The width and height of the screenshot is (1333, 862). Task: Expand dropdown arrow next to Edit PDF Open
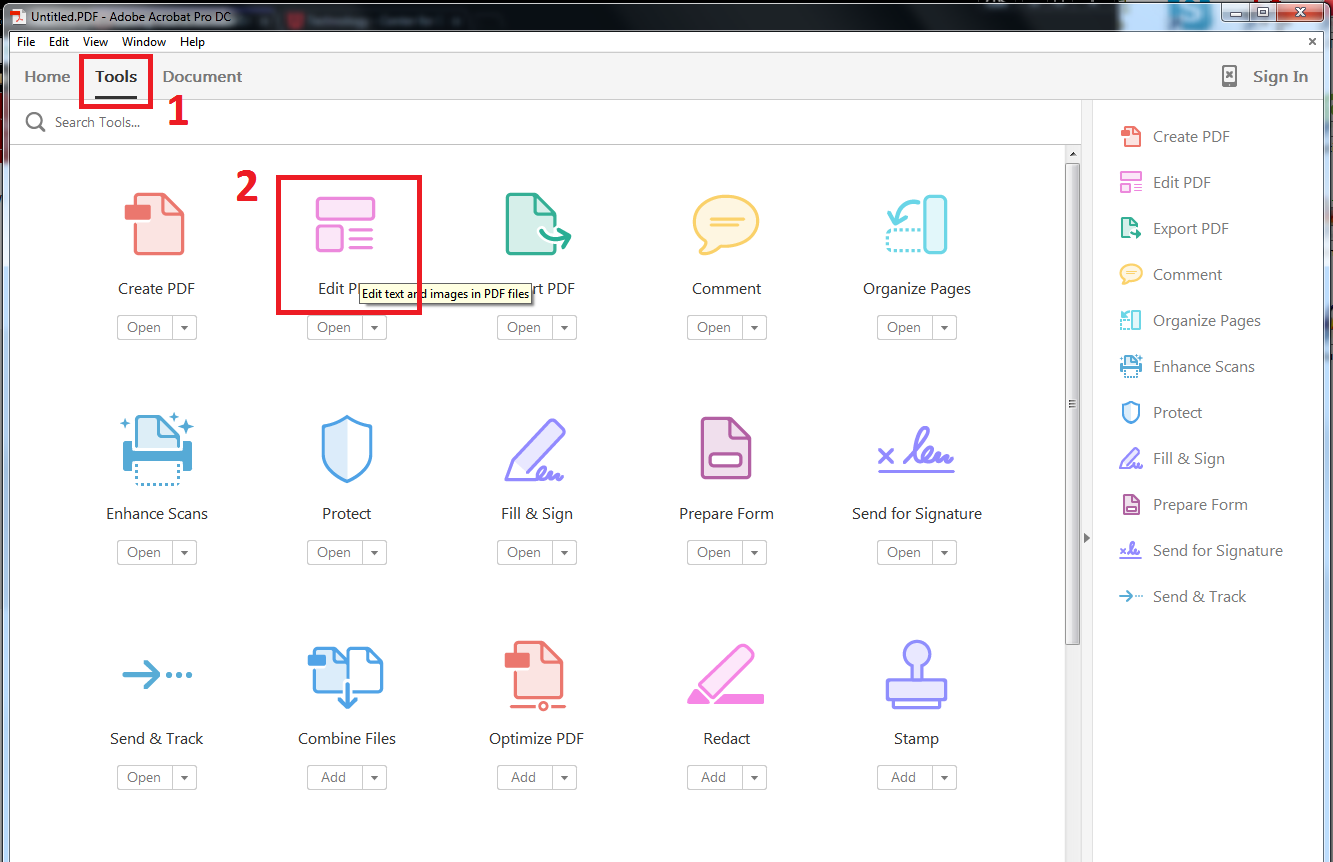374,328
